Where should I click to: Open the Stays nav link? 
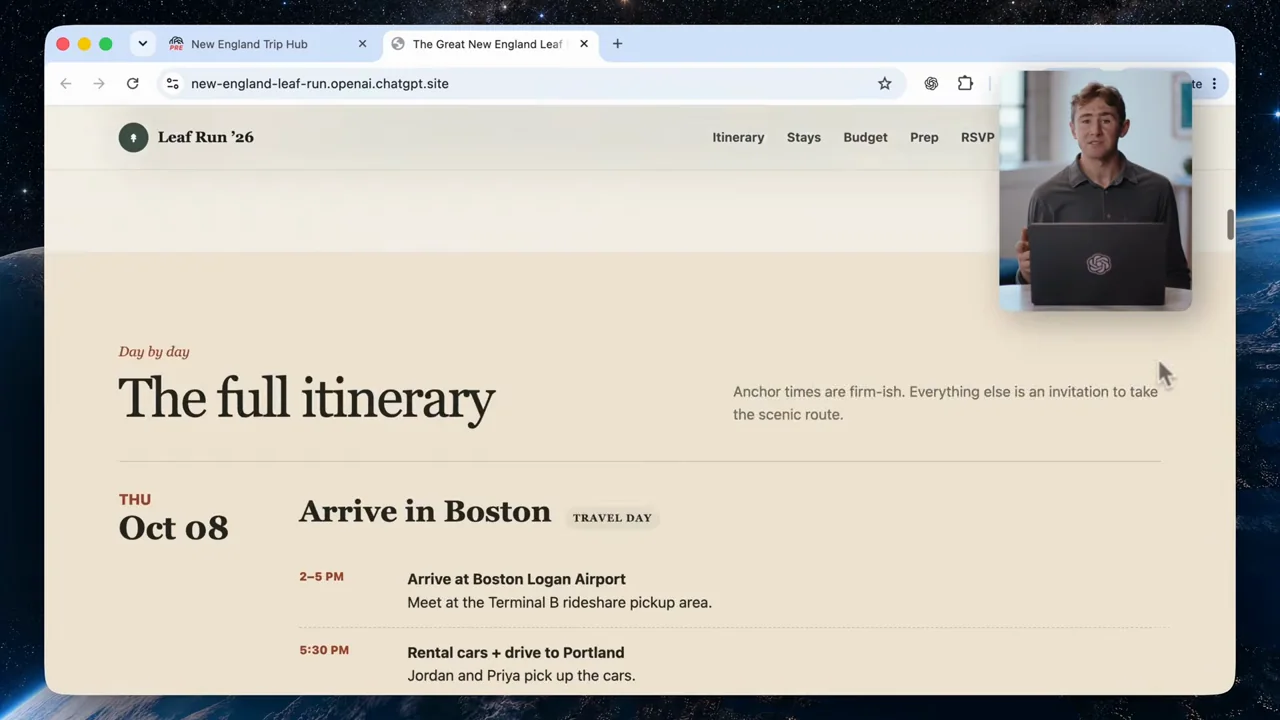[803, 138]
